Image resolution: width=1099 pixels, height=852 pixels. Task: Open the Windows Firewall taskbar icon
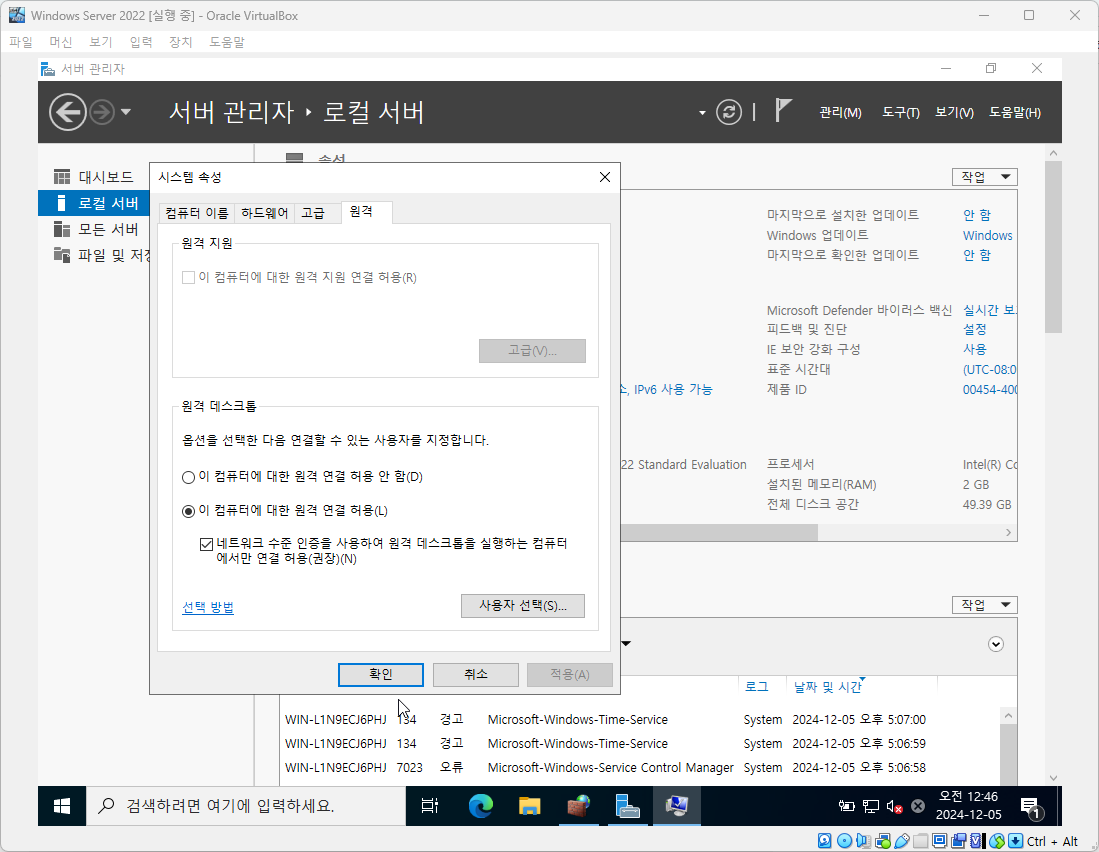coord(579,806)
